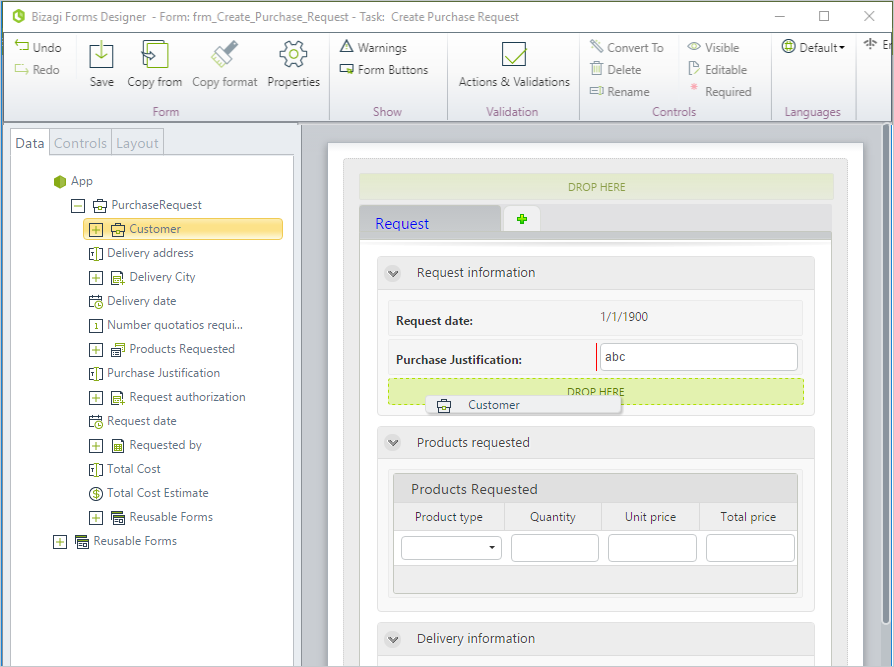Image resolution: width=894 pixels, height=667 pixels.
Task: Click the top DROP HERE zone
Action: click(x=596, y=187)
